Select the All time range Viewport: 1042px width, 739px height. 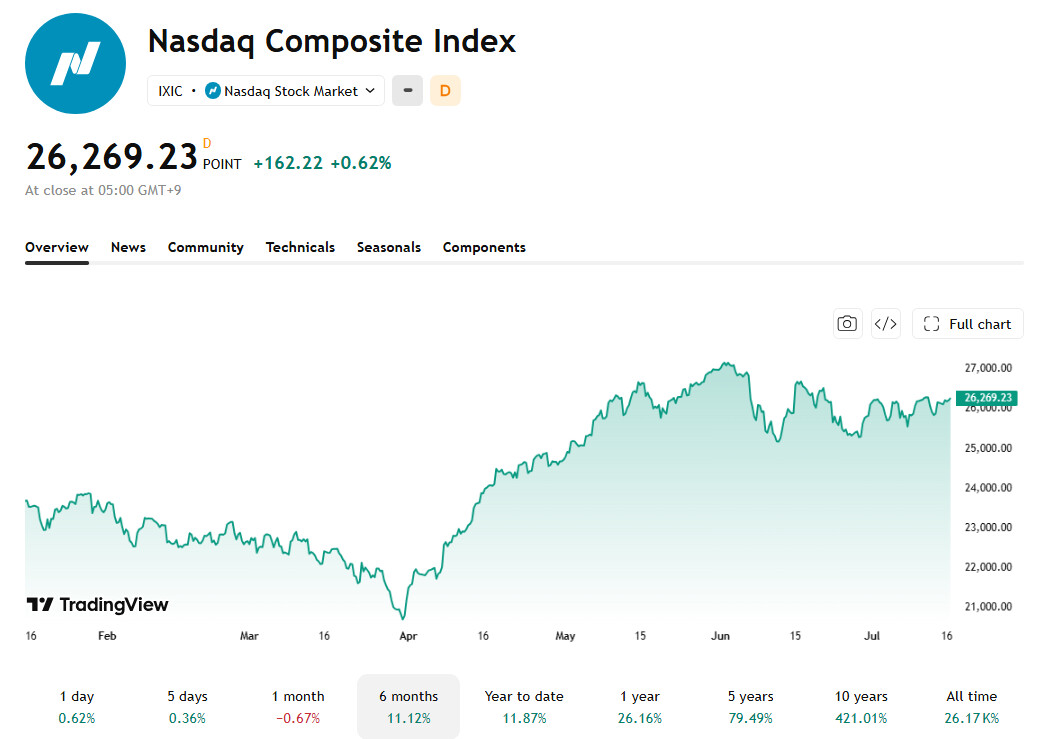[x=972, y=706]
